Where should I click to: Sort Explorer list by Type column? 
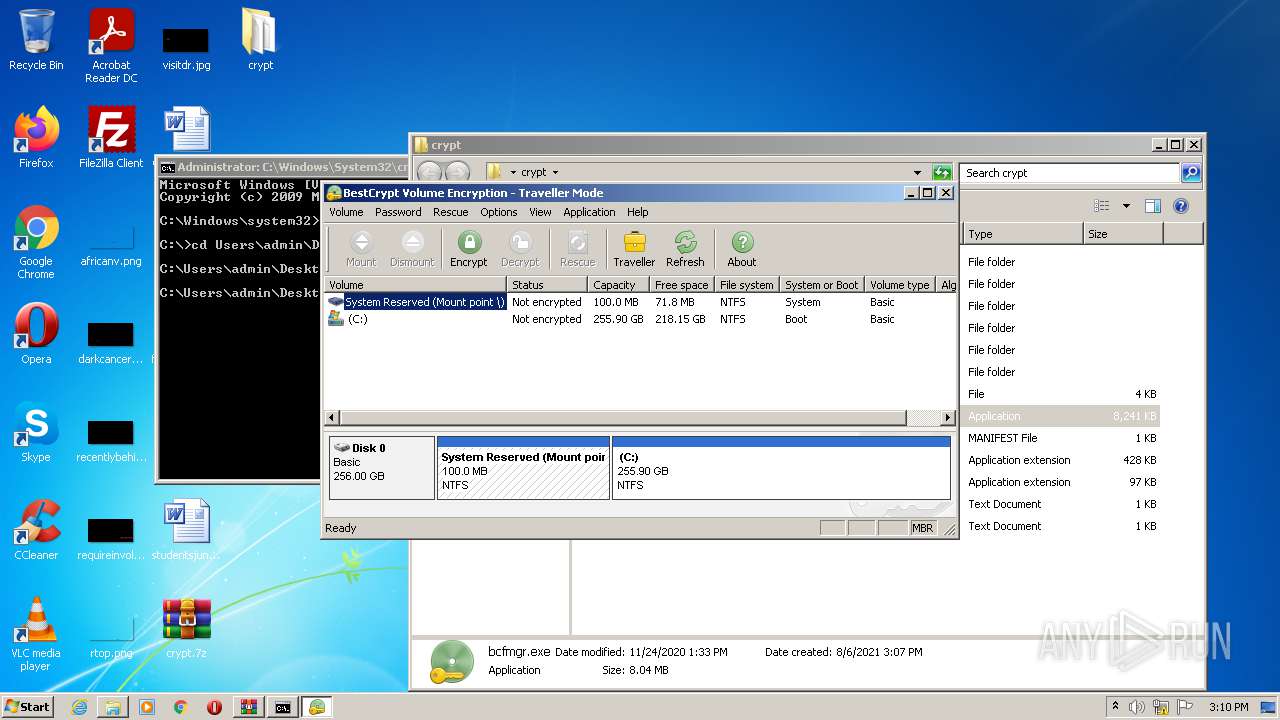click(x=1022, y=234)
